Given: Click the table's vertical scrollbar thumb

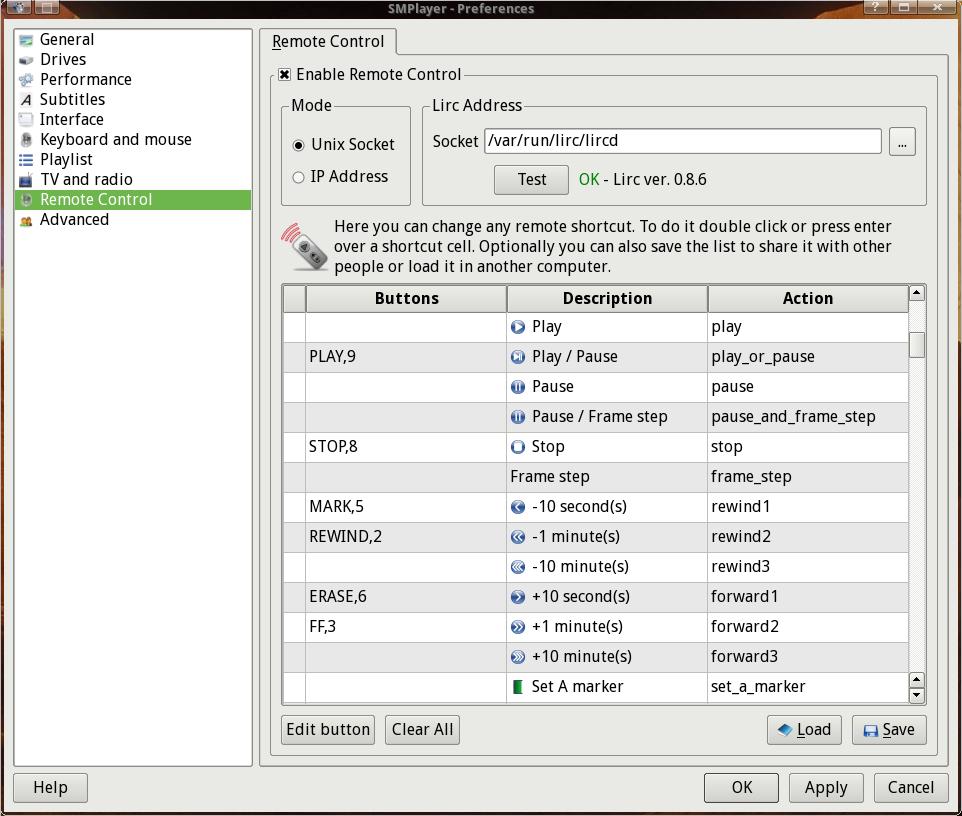Looking at the screenshot, I should click(x=917, y=345).
